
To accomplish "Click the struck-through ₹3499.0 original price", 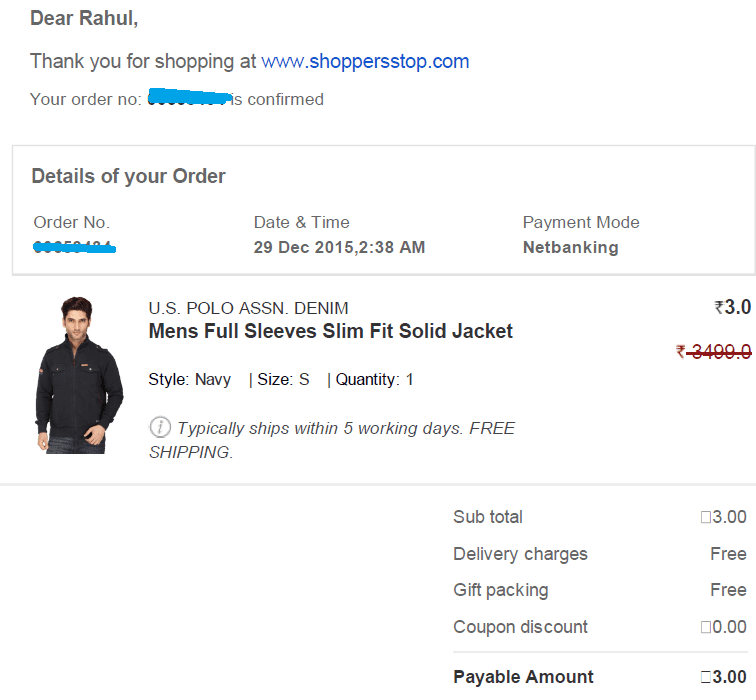I will [714, 352].
